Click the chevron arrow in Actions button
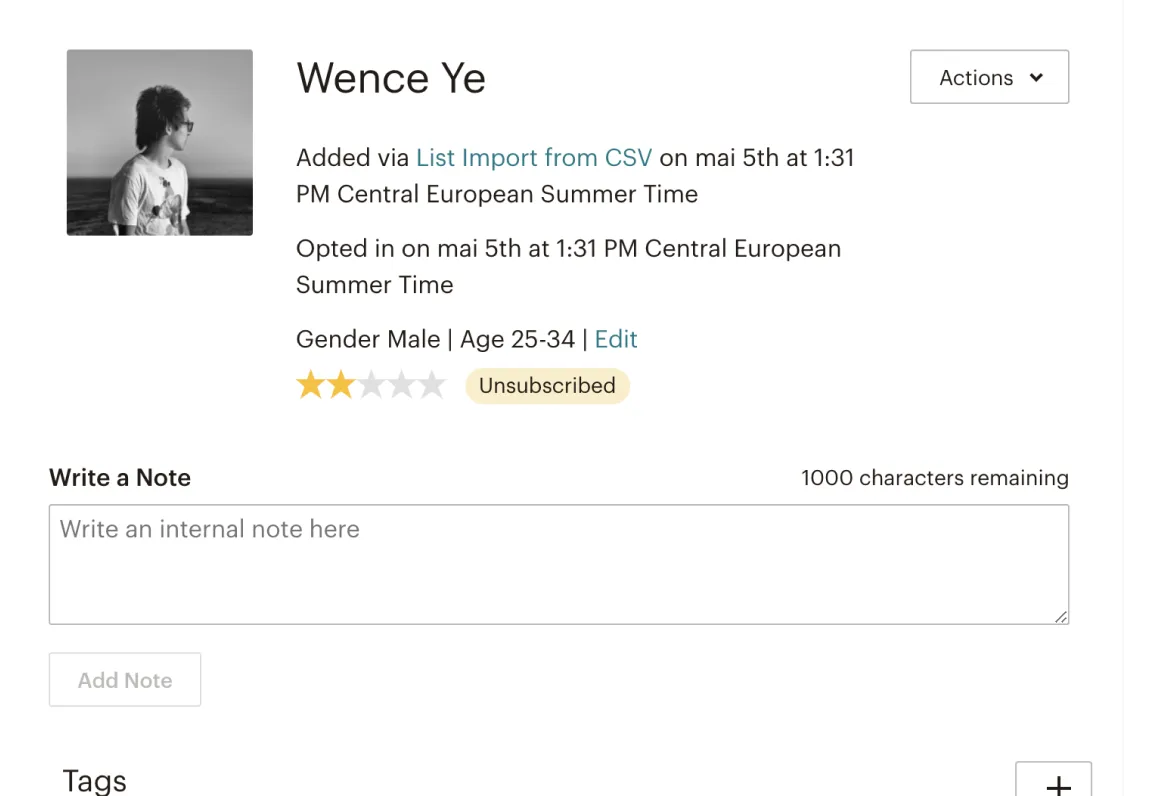This screenshot has width=1156, height=796. pyautogui.click(x=1037, y=77)
